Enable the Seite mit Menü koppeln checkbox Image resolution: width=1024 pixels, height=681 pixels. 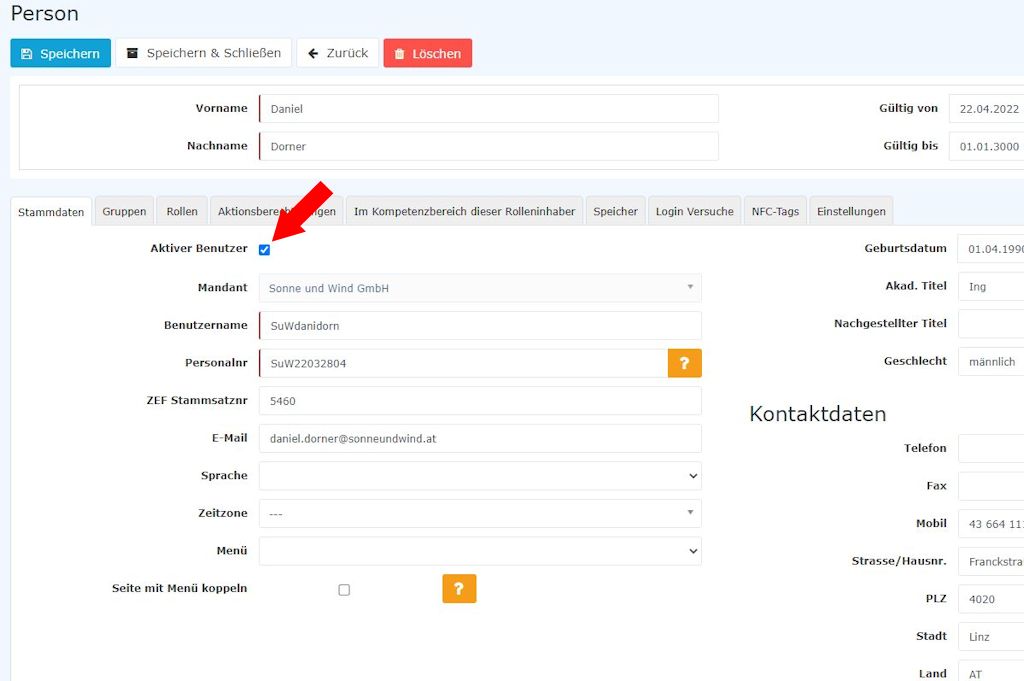(344, 590)
